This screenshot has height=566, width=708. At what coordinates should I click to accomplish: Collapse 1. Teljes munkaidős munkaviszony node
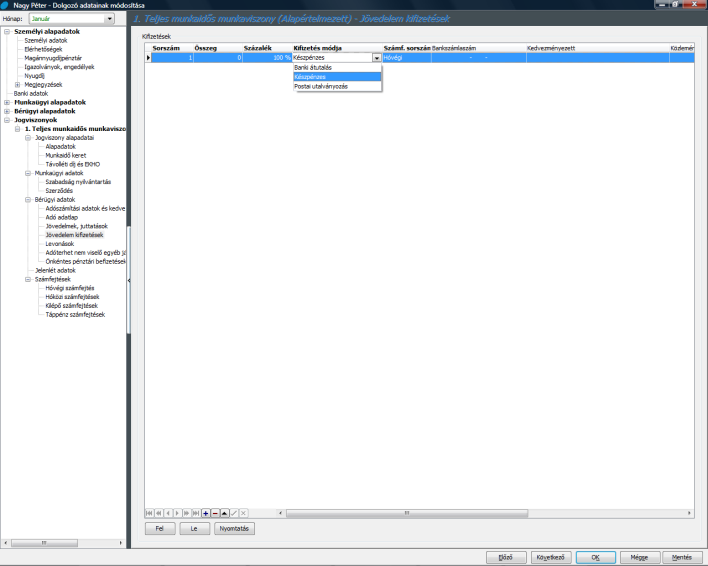(17, 129)
